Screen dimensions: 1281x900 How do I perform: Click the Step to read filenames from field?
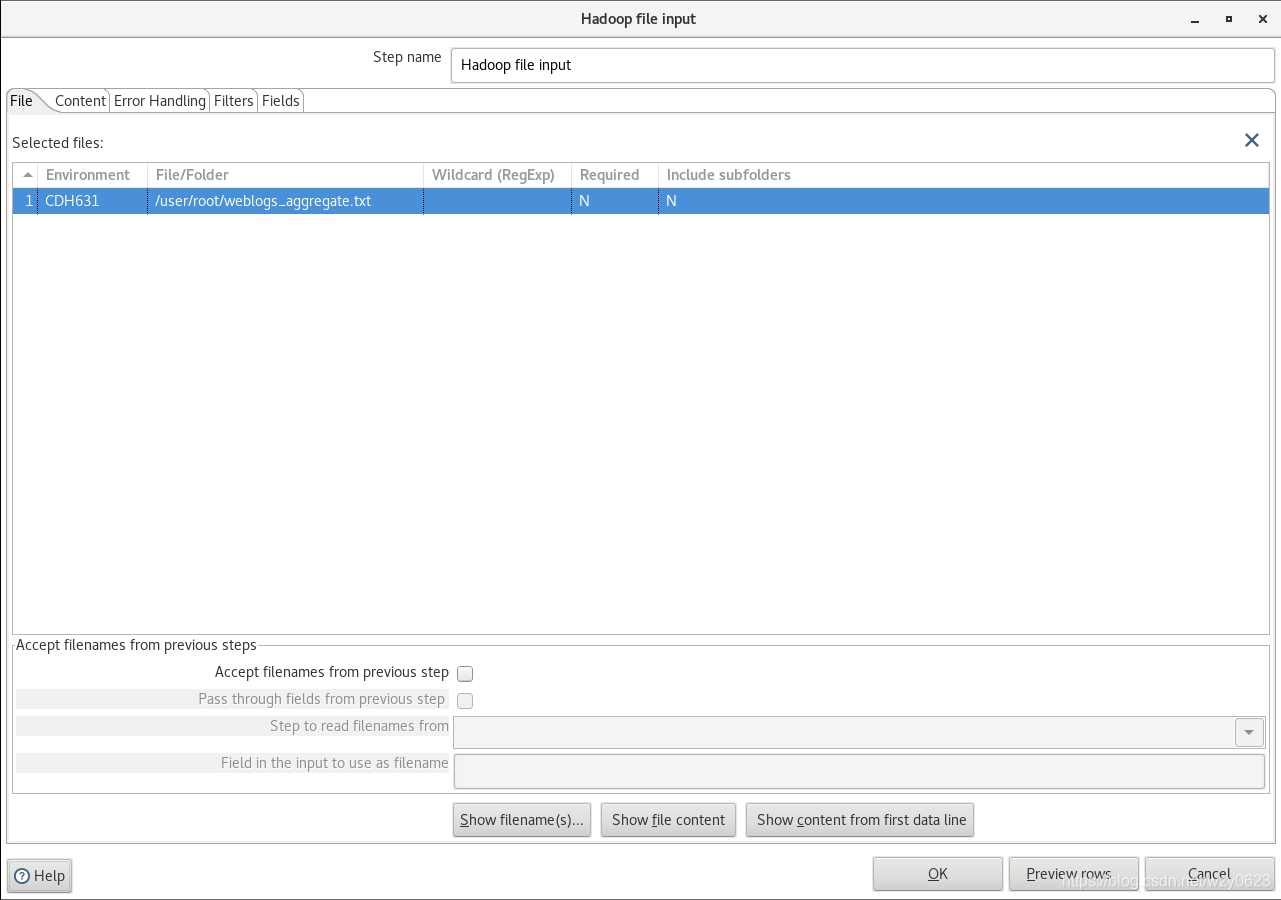coord(845,733)
